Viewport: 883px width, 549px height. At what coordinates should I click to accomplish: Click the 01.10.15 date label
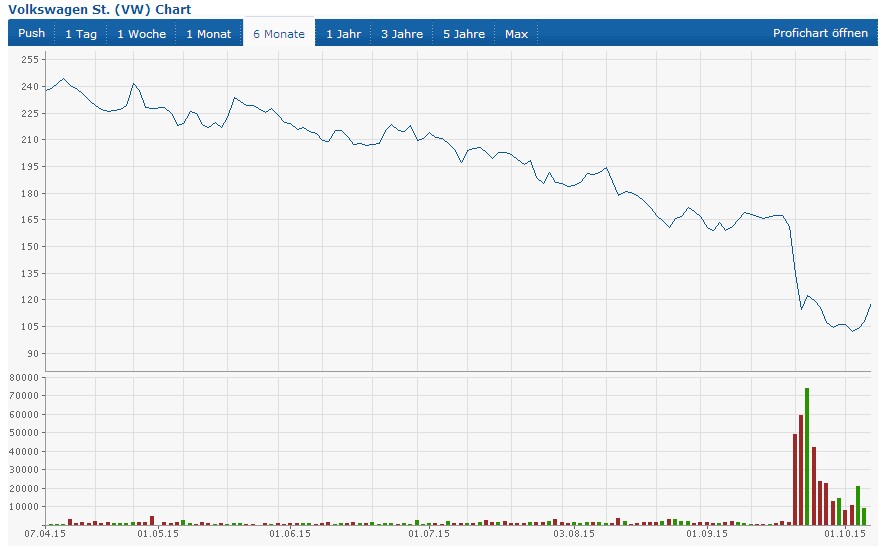(x=845, y=533)
